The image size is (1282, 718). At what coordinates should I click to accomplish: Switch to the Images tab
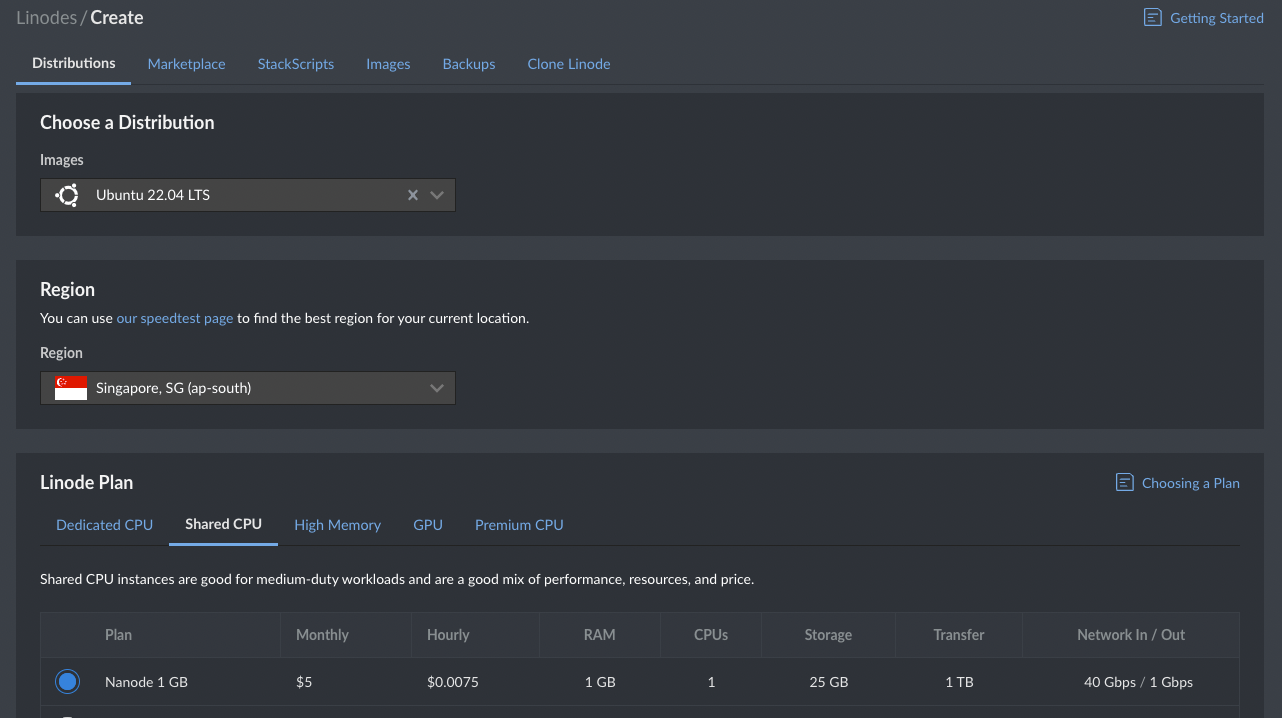[x=388, y=64]
